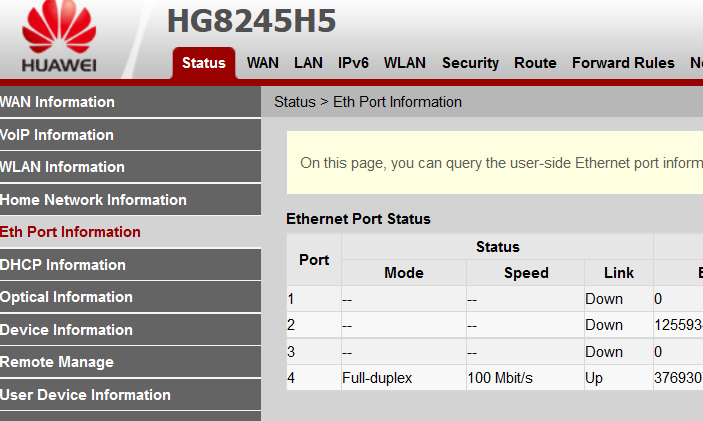This screenshot has width=703, height=421.
Task: Open the Forward Rules tab
Action: [x=623, y=63]
